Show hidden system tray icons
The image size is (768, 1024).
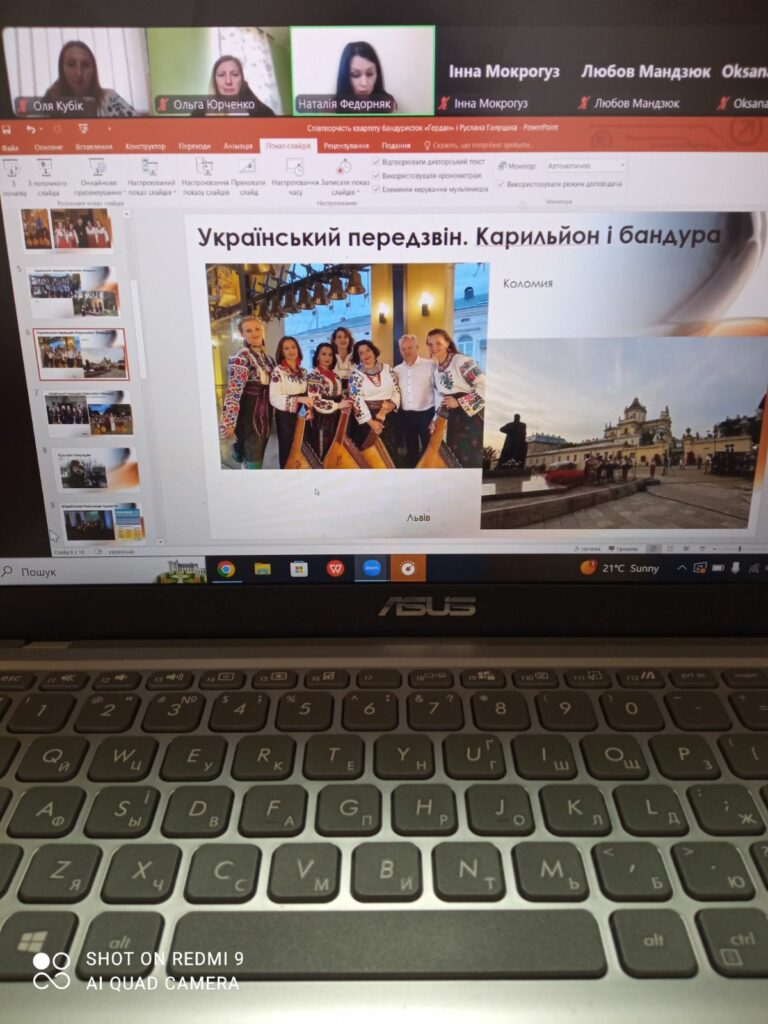click(681, 568)
